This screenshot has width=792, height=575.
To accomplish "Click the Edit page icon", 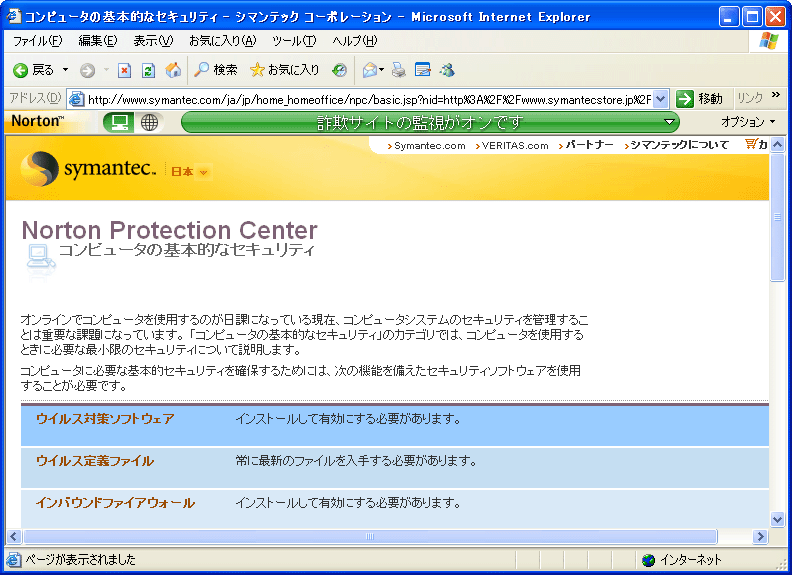I will (x=422, y=70).
